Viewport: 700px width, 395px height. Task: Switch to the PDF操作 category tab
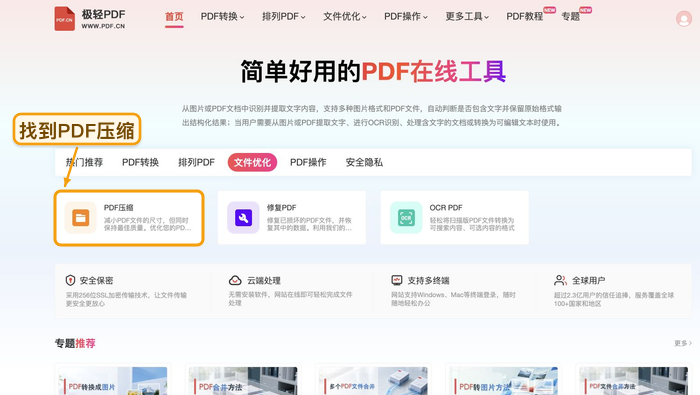tap(308, 162)
